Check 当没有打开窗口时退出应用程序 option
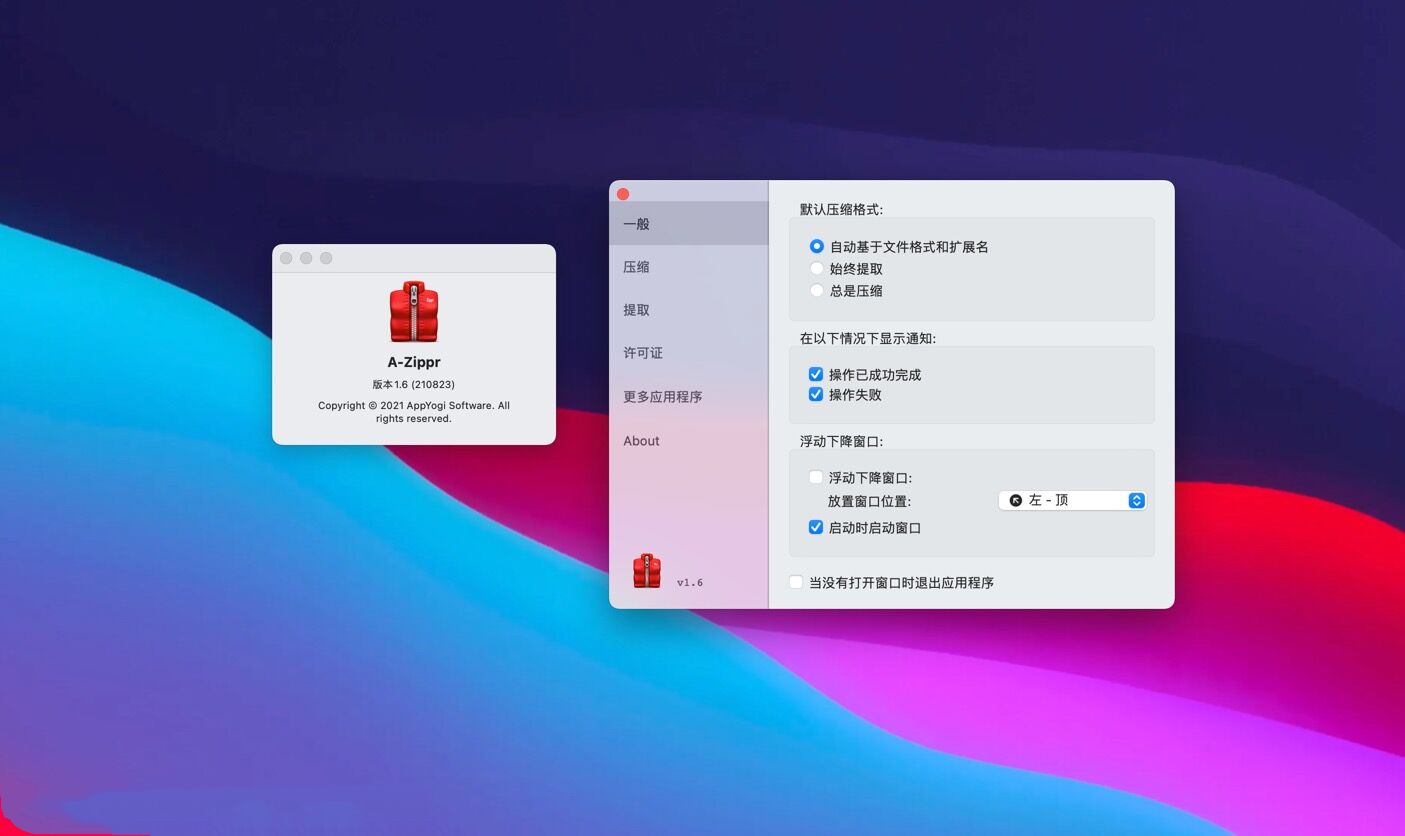 [796, 582]
